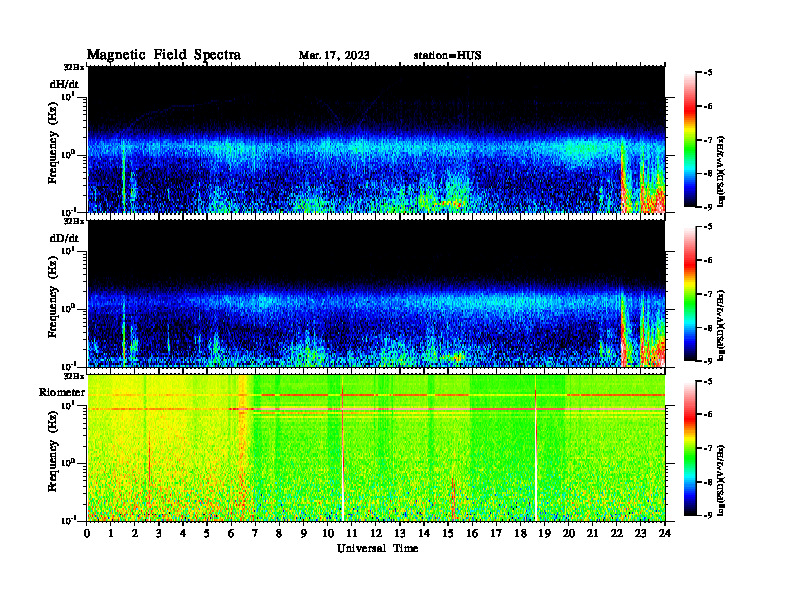Click the "-7" tick on dD/dt color bar
Viewport: 792px width, 612px height.
pos(708,294)
